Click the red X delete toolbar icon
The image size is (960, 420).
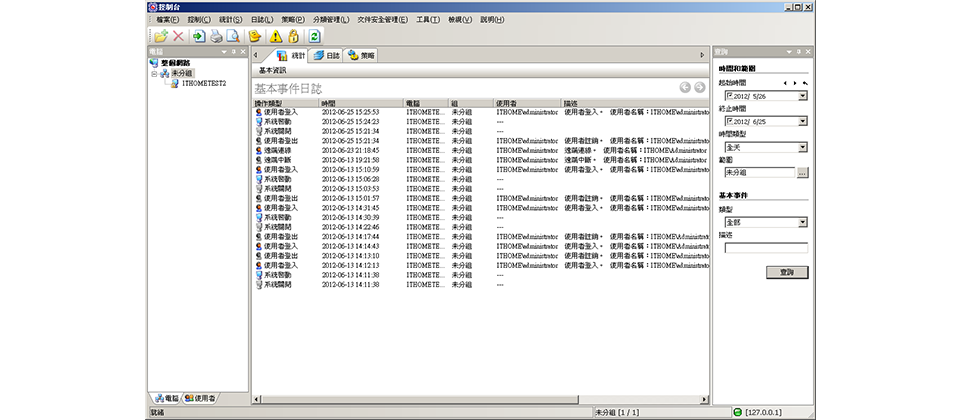tap(178, 36)
